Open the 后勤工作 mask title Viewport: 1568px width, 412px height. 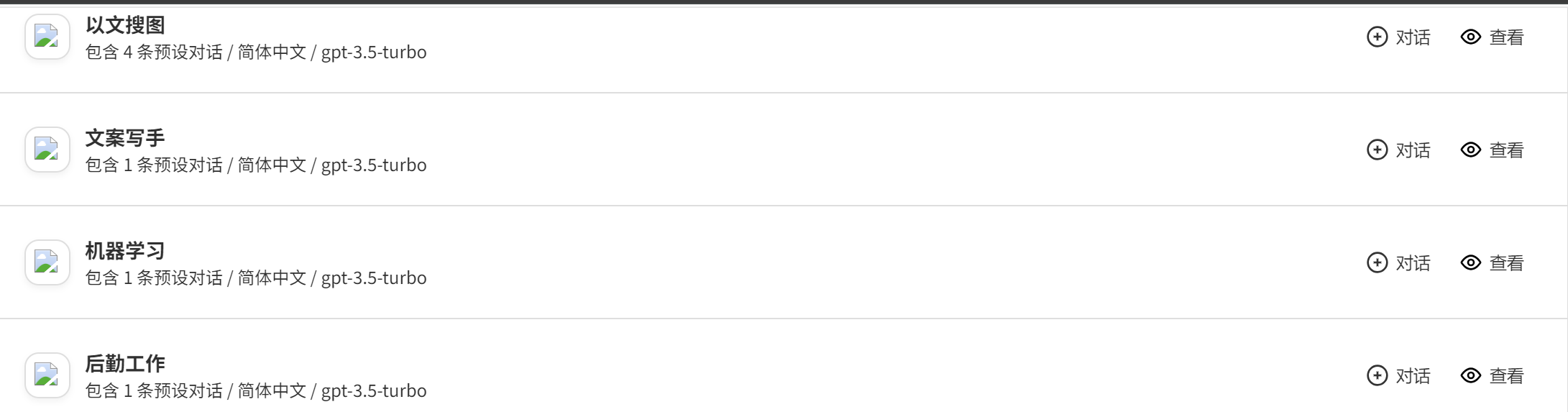[125, 364]
